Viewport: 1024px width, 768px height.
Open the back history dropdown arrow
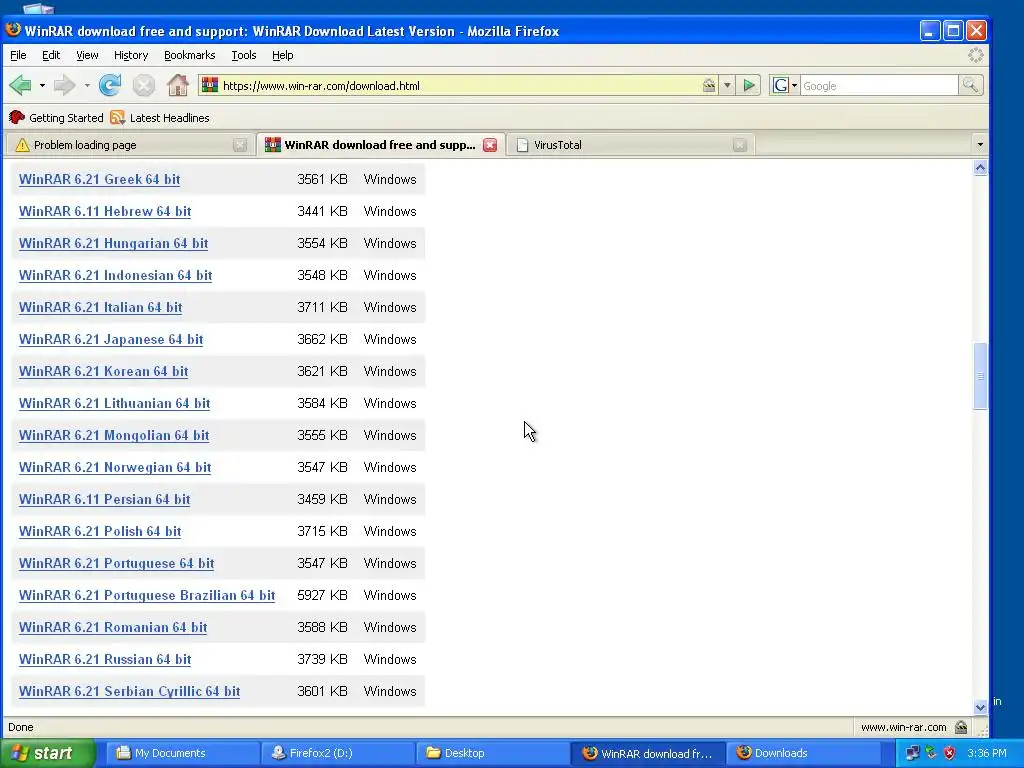coord(42,86)
